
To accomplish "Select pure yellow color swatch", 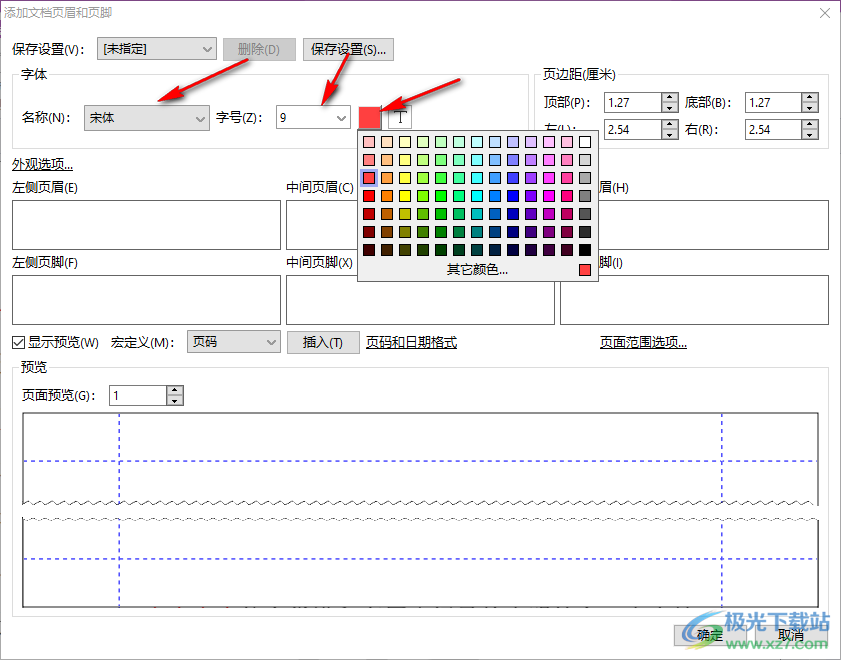I will coord(405,196).
